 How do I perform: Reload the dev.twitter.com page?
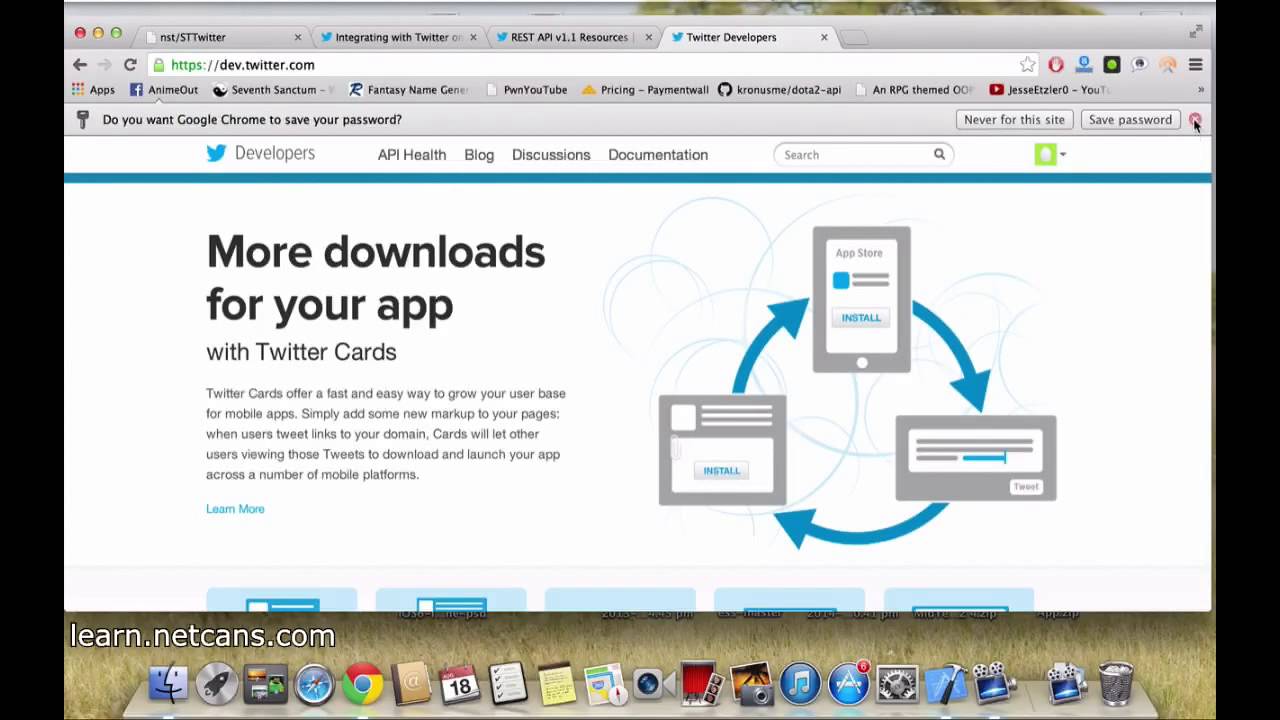click(130, 65)
